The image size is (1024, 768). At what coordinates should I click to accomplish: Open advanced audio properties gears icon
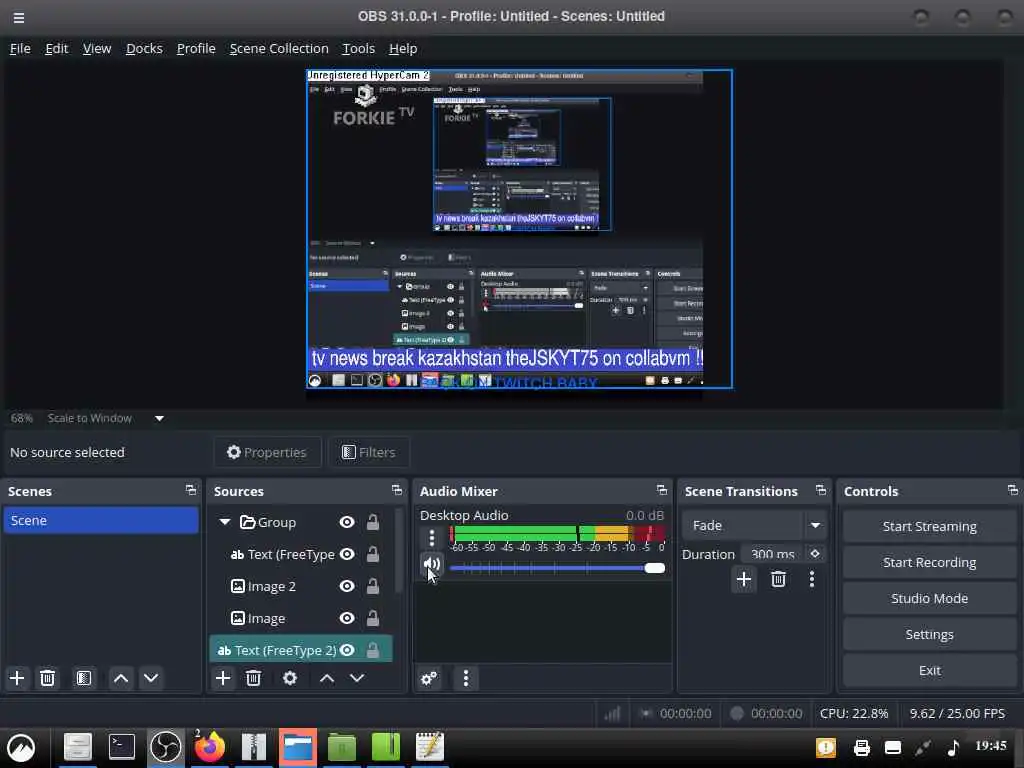pyautogui.click(x=429, y=678)
